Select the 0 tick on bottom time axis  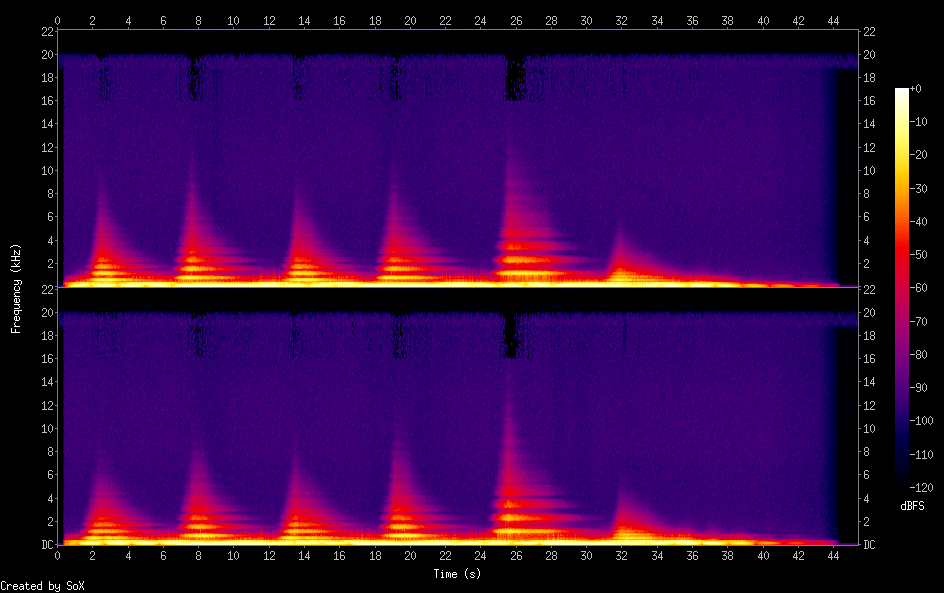click(x=58, y=555)
